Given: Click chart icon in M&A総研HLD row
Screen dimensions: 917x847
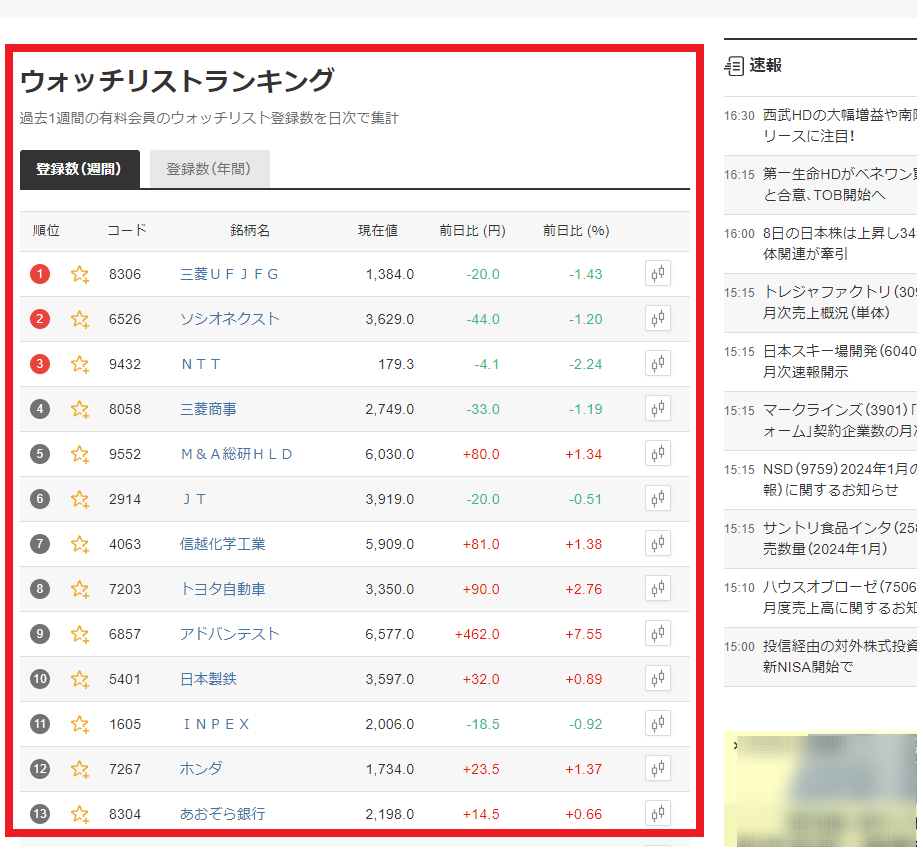Looking at the screenshot, I should [658, 453].
